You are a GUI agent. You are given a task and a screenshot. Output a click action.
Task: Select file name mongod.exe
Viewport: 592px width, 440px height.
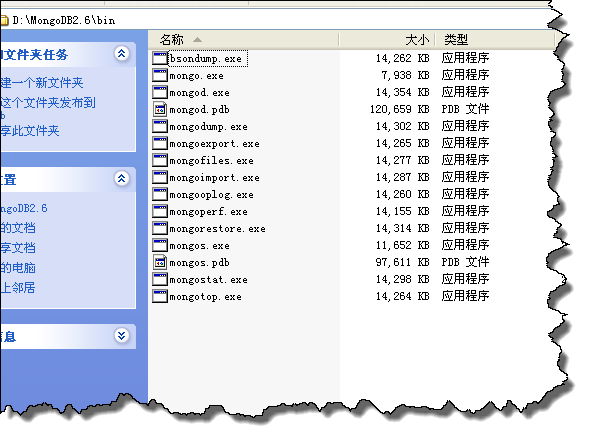point(200,93)
